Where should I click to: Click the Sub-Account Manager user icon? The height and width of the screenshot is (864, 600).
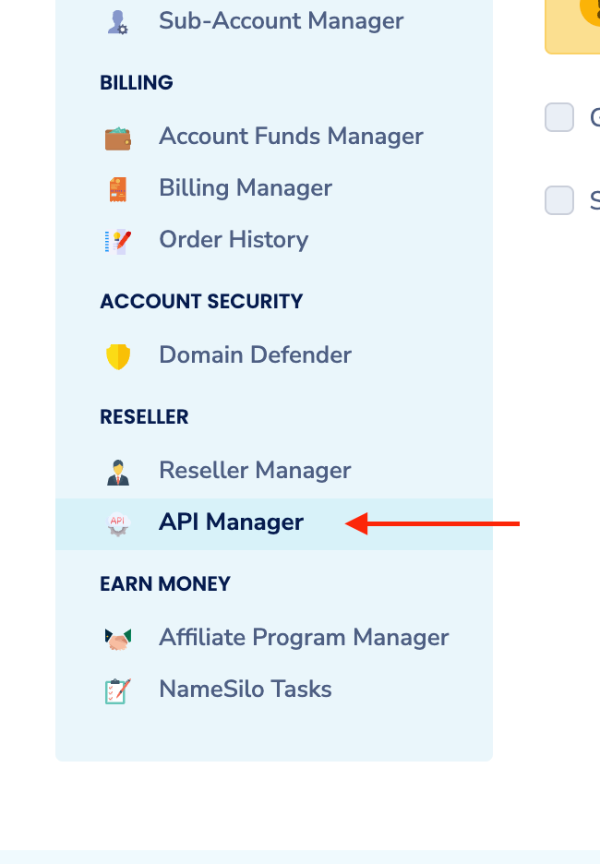tap(117, 22)
